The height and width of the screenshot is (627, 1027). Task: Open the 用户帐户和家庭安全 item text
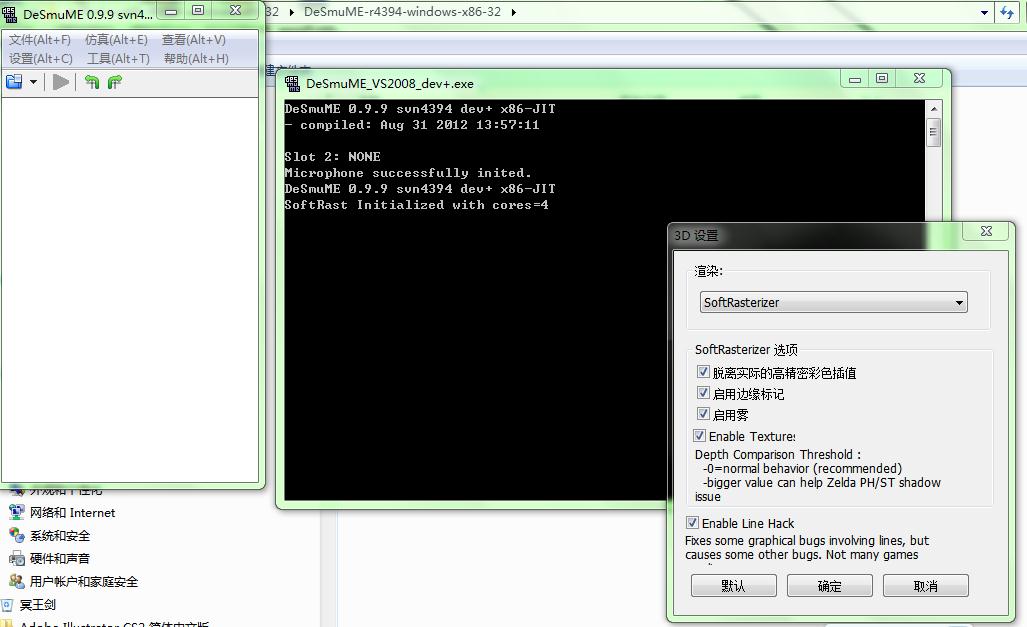pos(84,581)
